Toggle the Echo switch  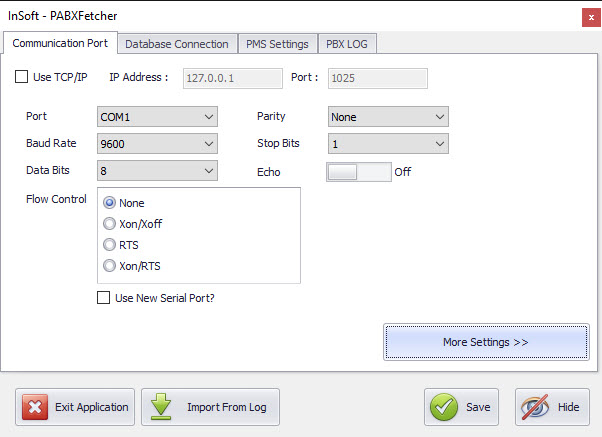coord(358,171)
